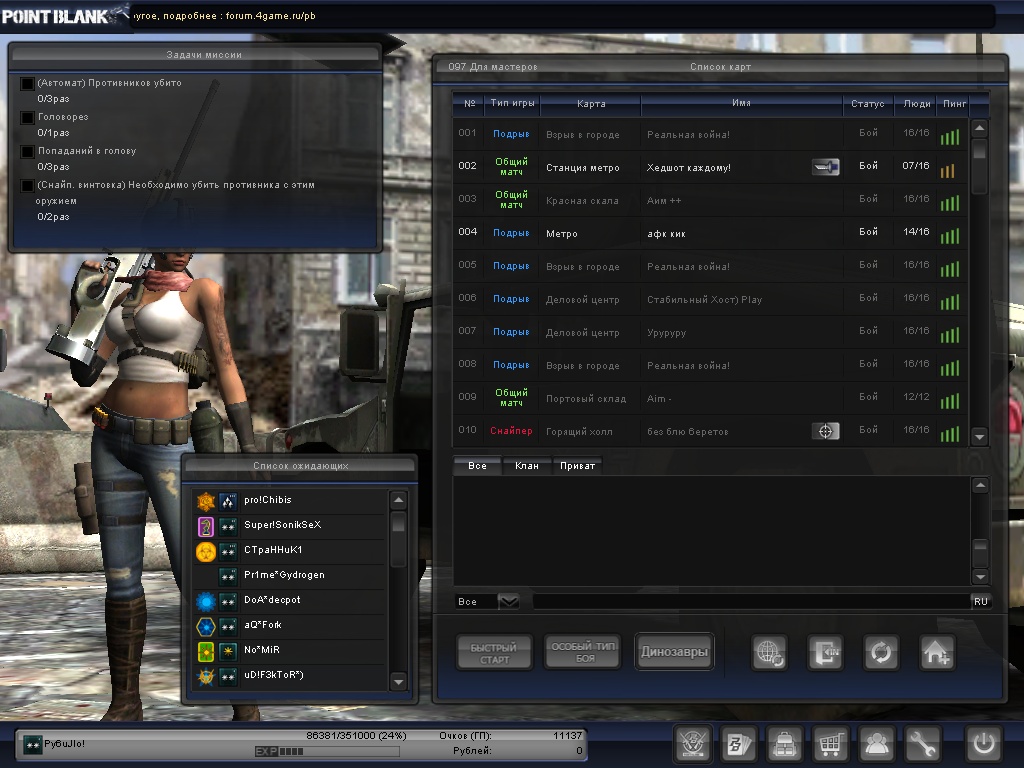
Task: Open the inventory backpack icon
Action: click(784, 744)
